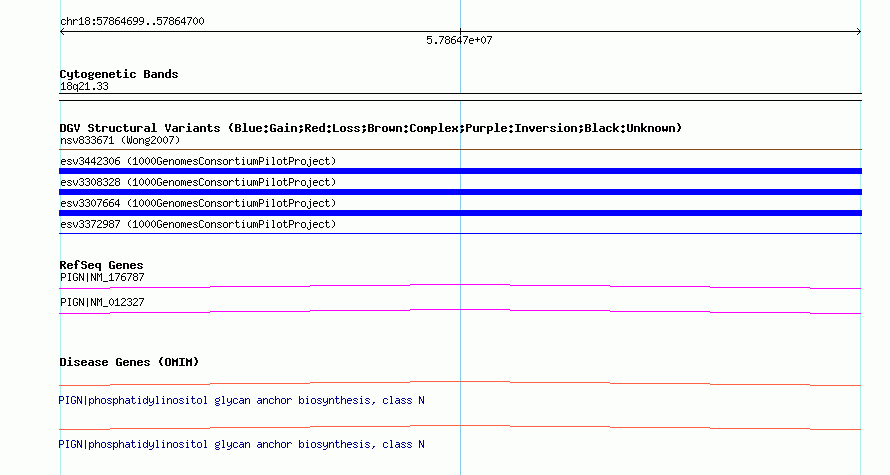Open the first PIGN phosphatidylinositol glycan OMIM link
The height and width of the screenshot is (475, 890).
coord(241,401)
